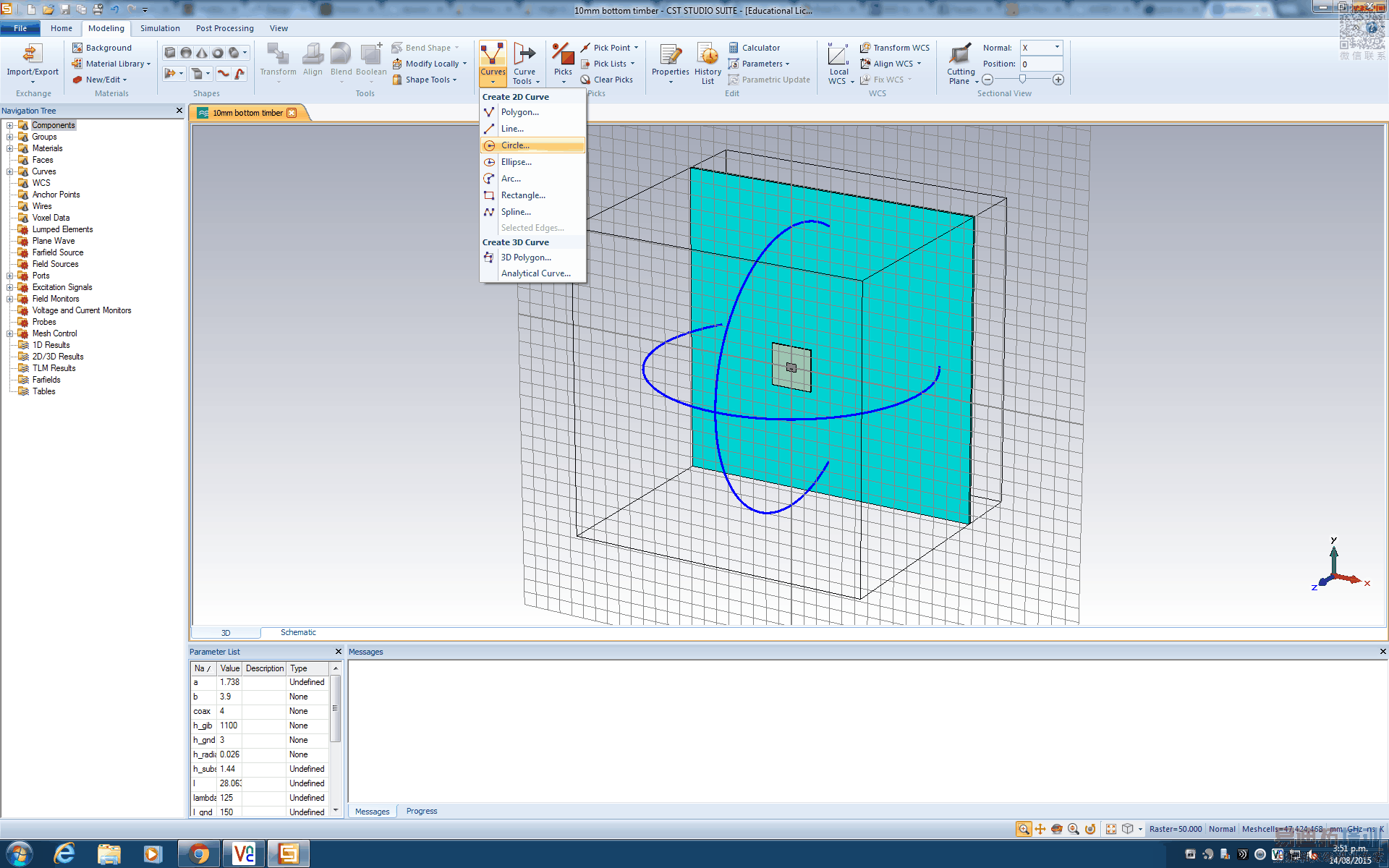
Task: Decrease cutting plane position with minus button
Action: tap(987, 80)
